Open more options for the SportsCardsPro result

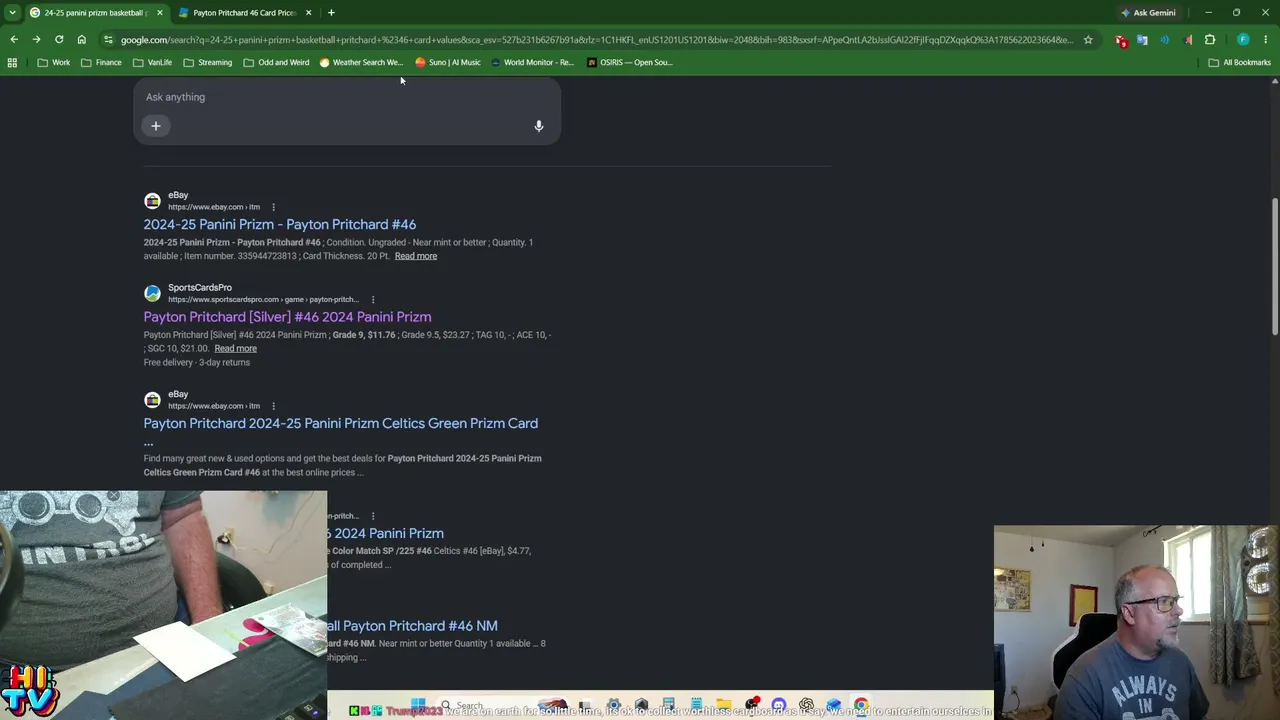coord(373,299)
